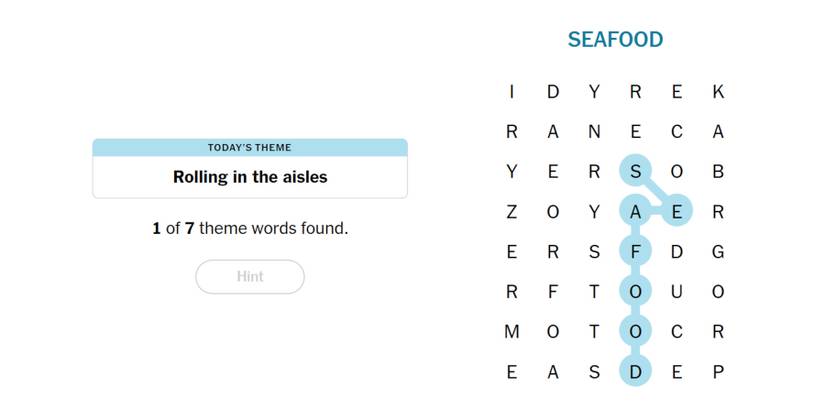Click the highlighted A of SEAFOOD
Viewport: 825px width, 413px height.
[x=635, y=212]
